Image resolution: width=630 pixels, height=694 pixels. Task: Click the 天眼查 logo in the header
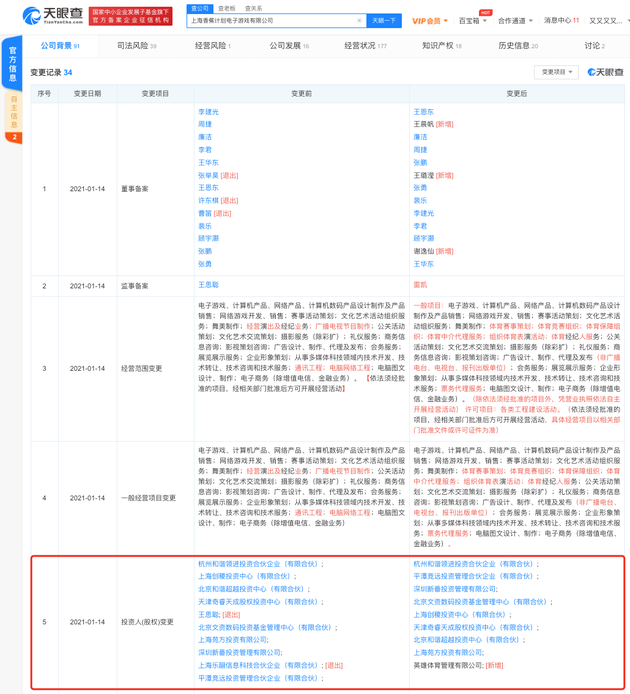53,16
